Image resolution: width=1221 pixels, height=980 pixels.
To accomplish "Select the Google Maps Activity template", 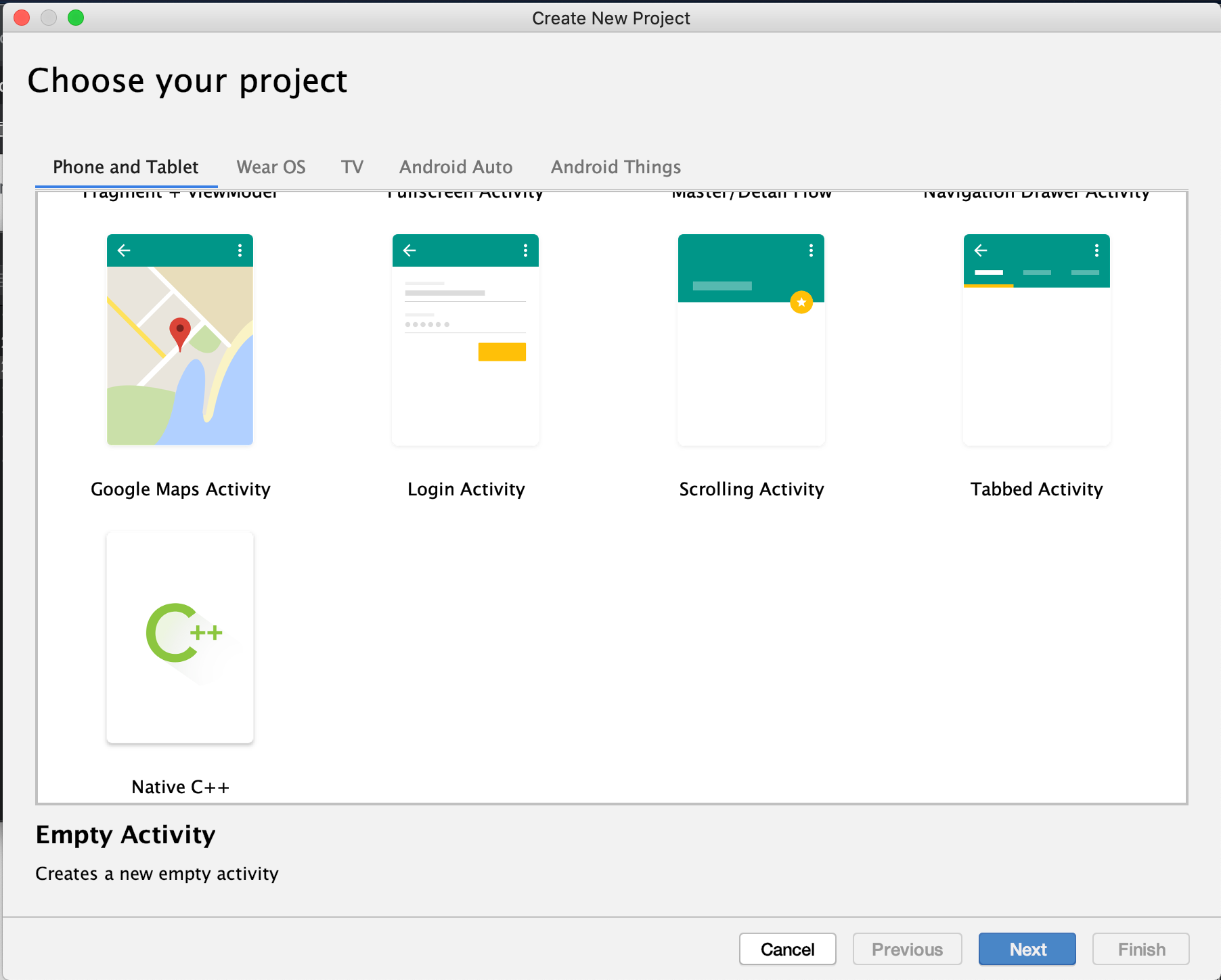I will pos(179,340).
